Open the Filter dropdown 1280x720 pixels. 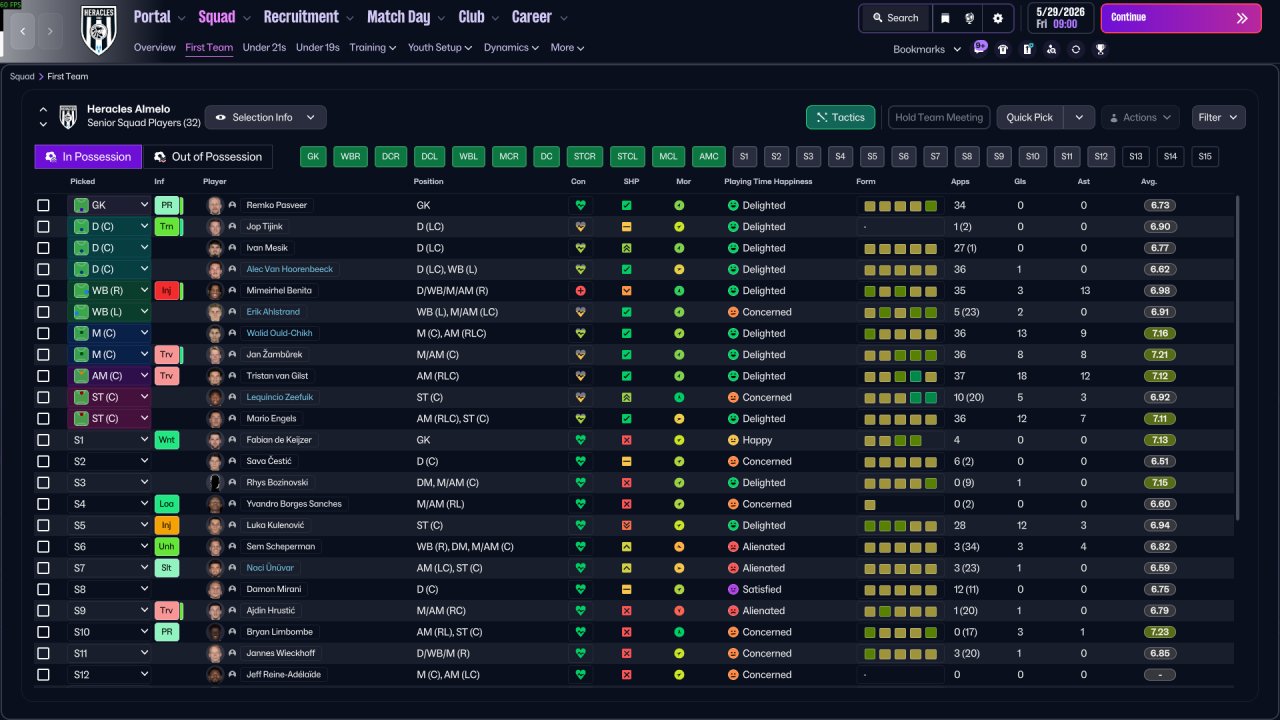coord(1218,117)
